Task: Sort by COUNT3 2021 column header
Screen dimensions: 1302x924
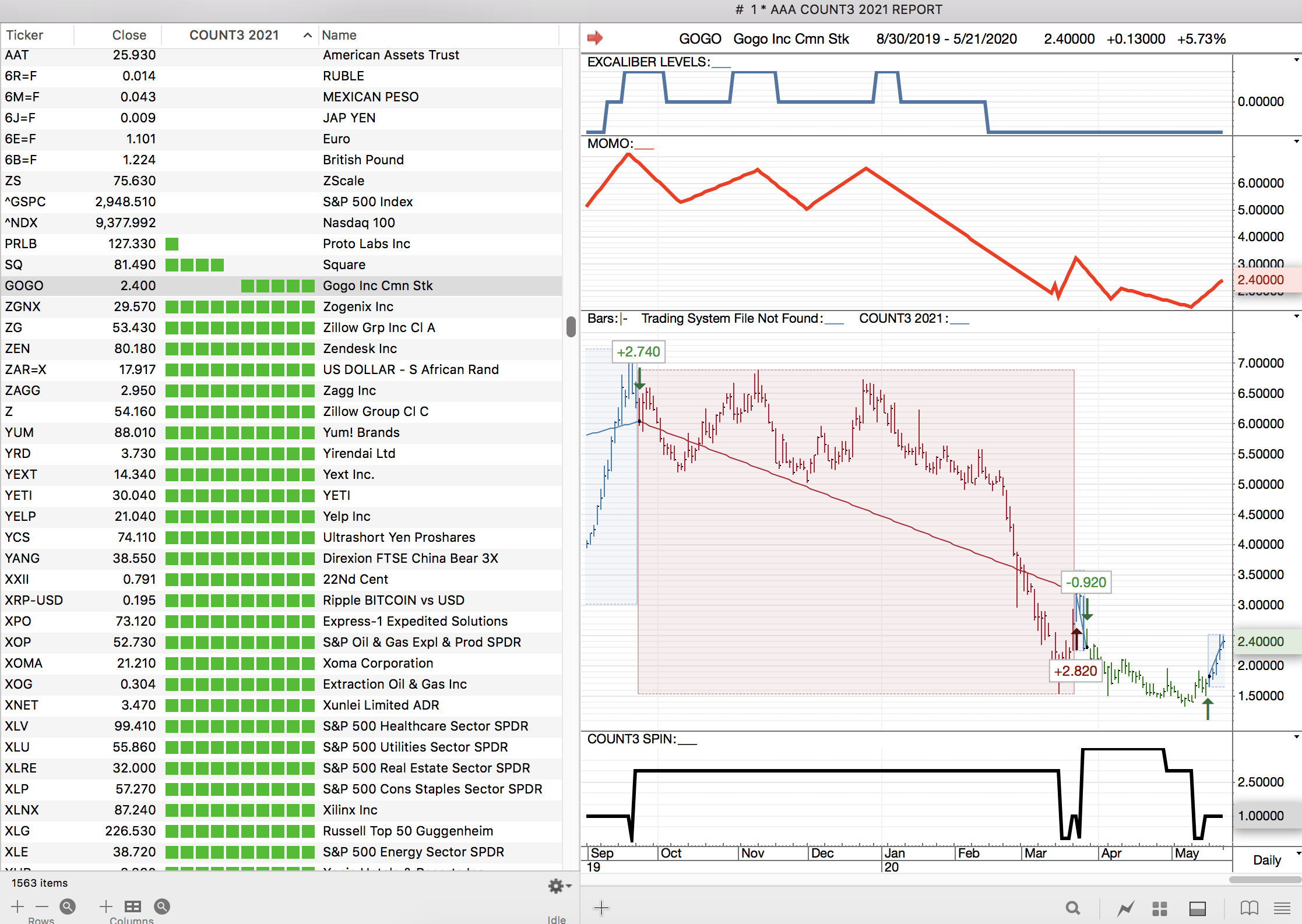Action: 234,35
